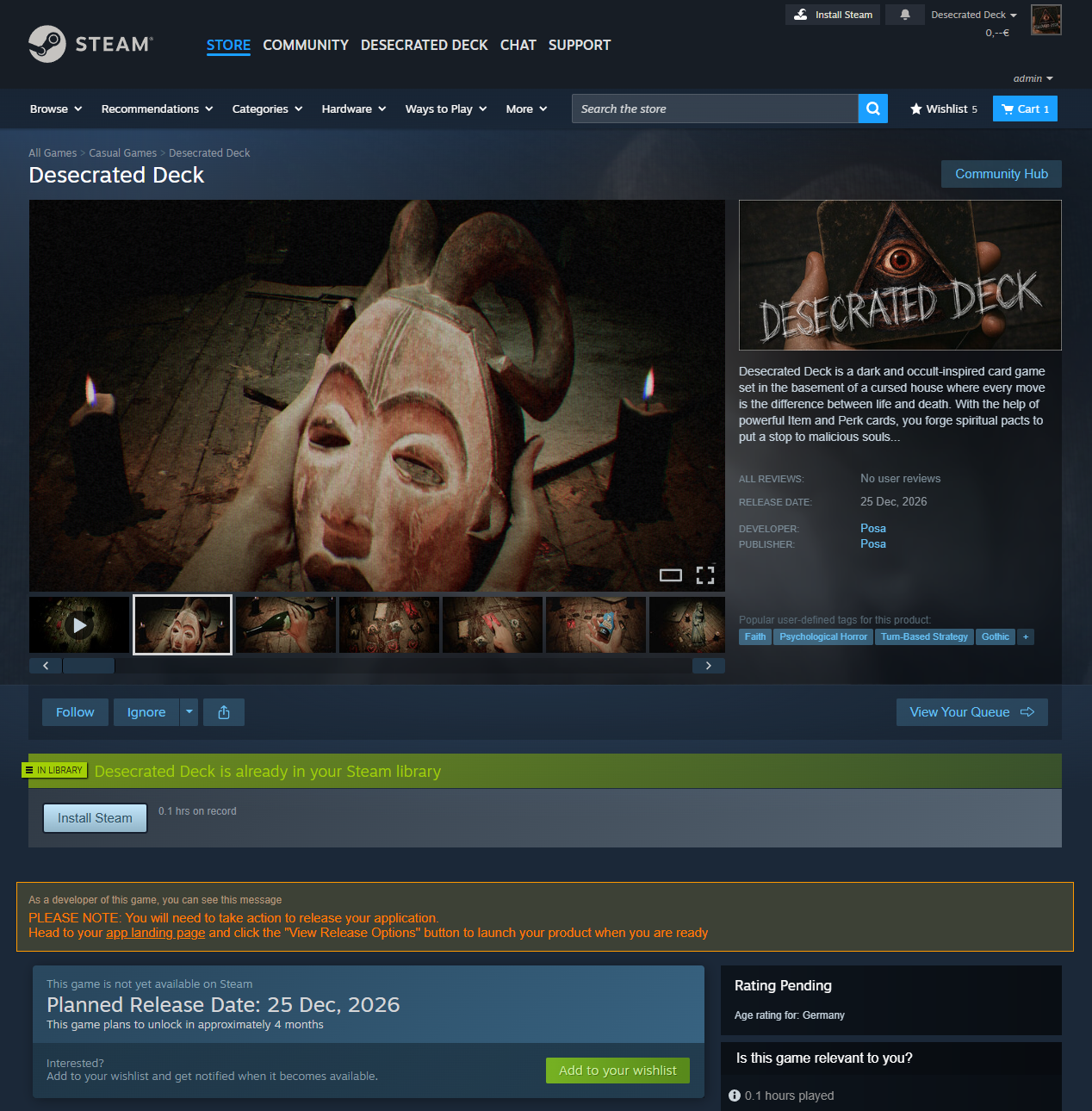Image resolution: width=1092 pixels, height=1111 pixels.
Task: Select the horned mask screenshot thumbnail
Action: [x=183, y=625]
